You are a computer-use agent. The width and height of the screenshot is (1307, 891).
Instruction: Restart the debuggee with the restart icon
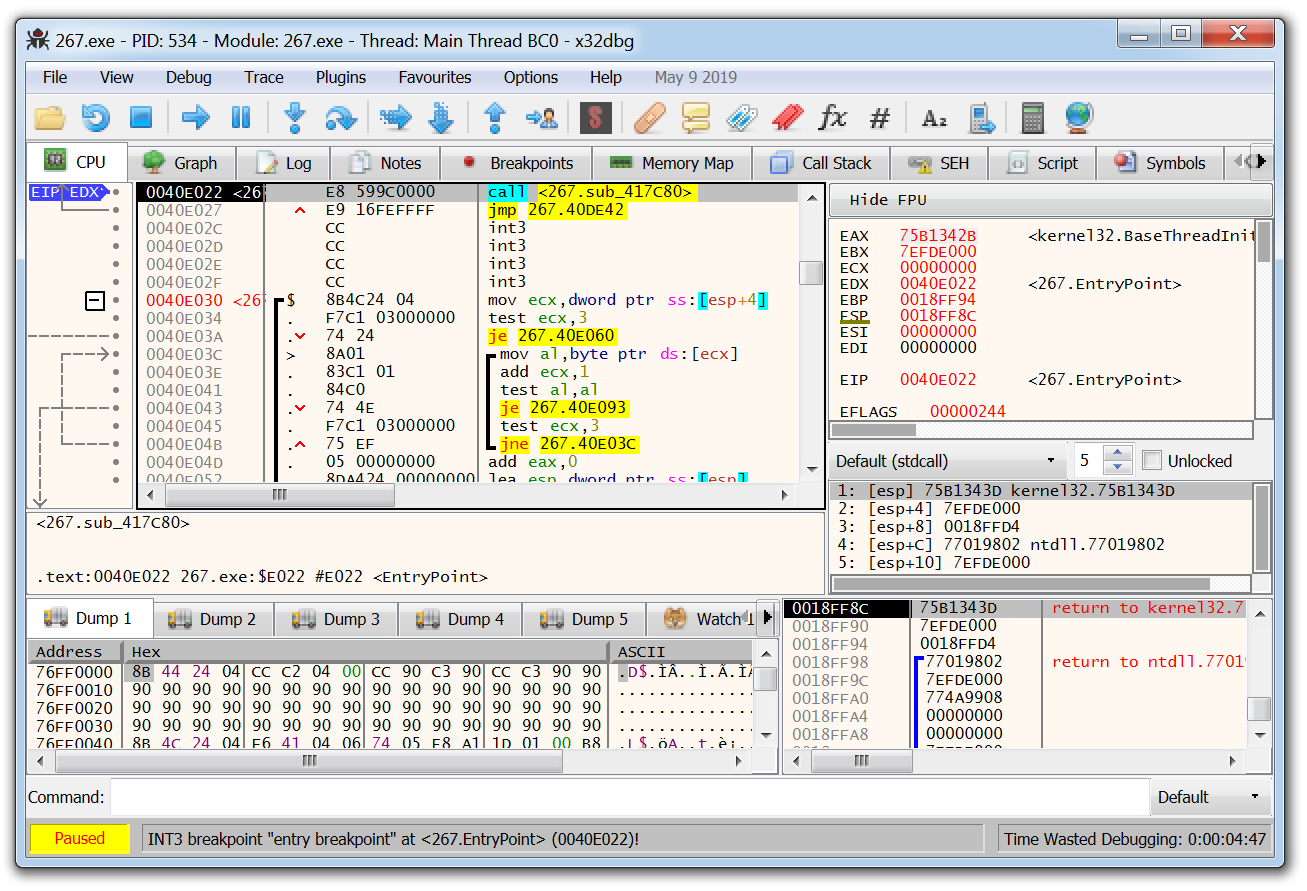(95, 118)
